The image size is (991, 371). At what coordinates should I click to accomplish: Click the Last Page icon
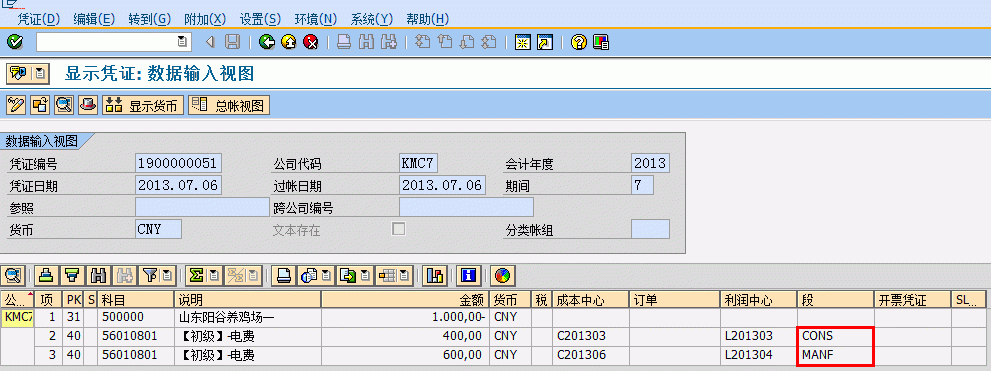click(489, 42)
